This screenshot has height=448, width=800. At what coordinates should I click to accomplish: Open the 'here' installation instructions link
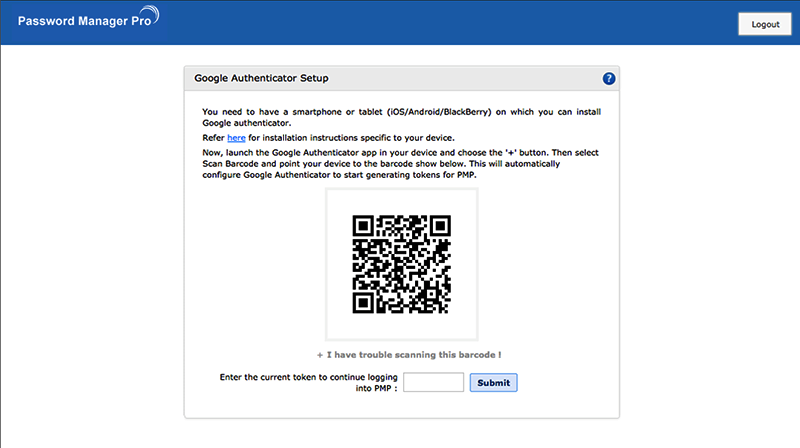(236, 138)
